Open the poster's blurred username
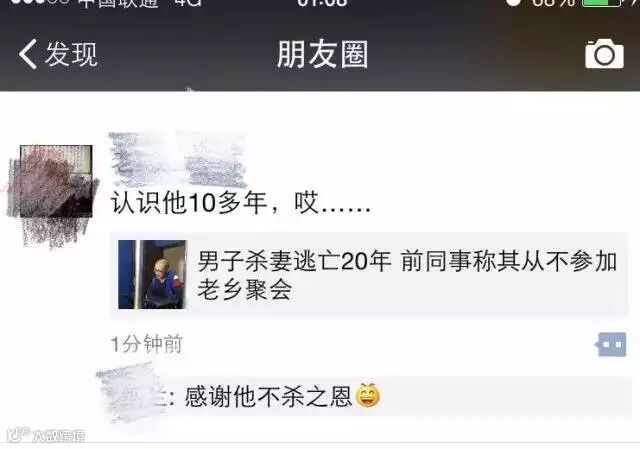 [178, 160]
